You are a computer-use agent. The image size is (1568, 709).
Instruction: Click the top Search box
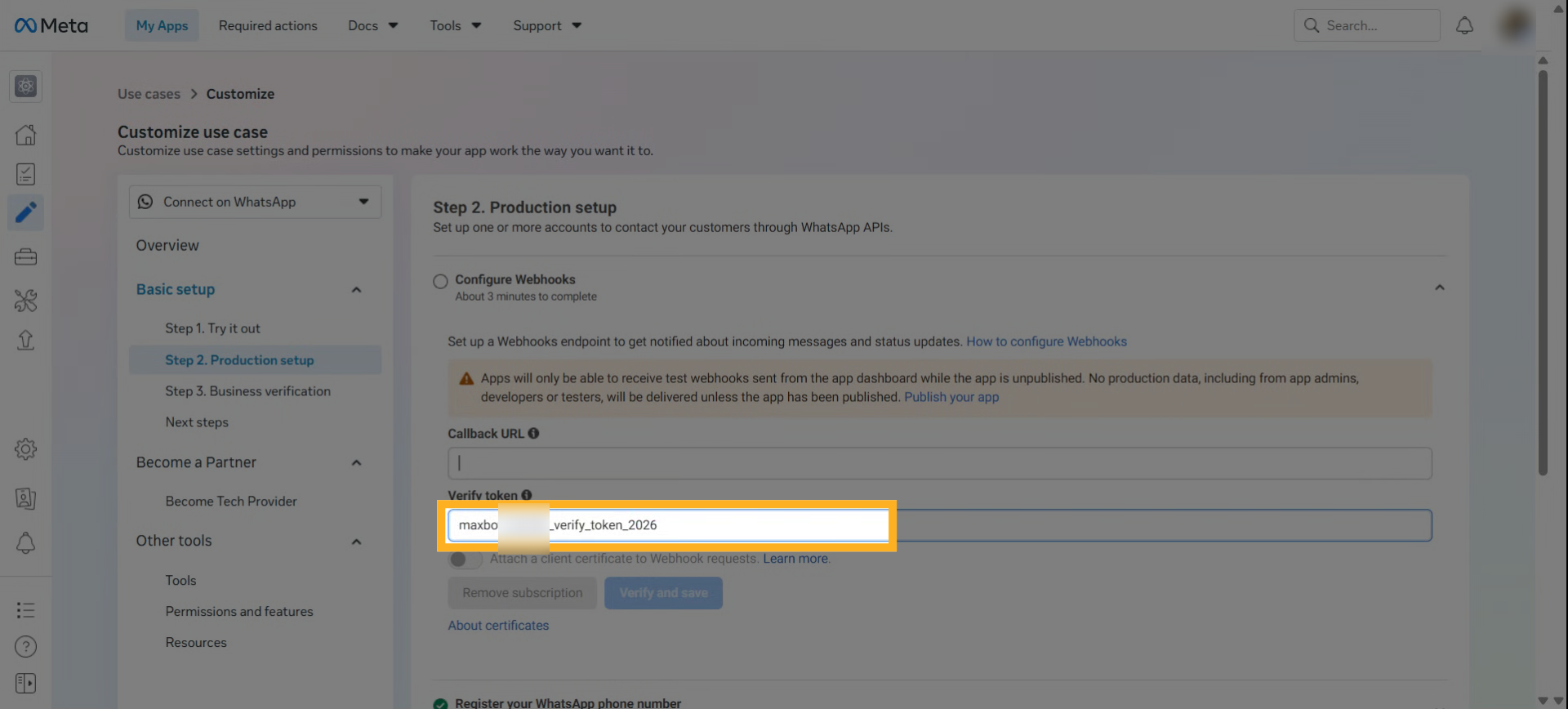pyautogui.click(x=1366, y=25)
